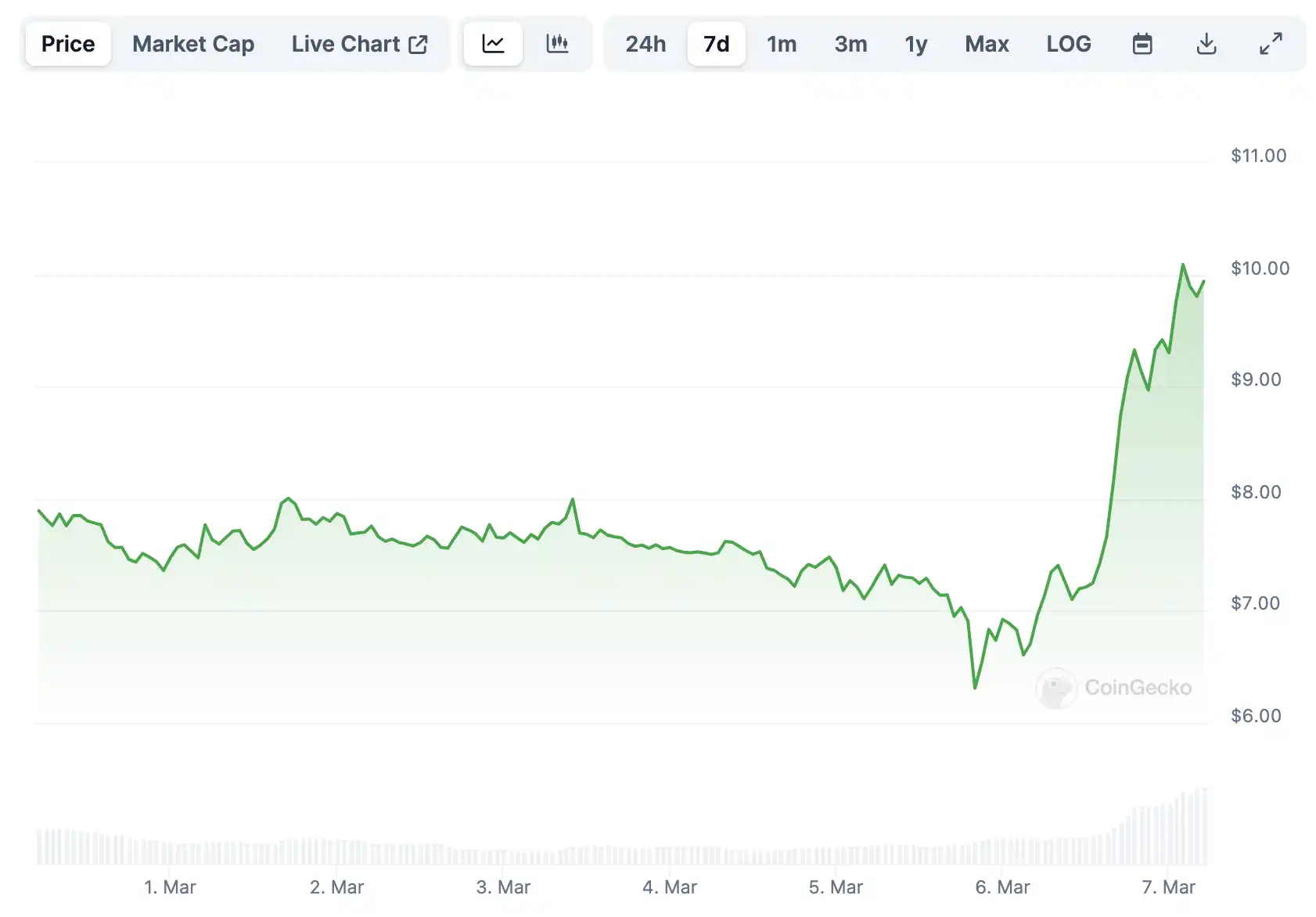Toggle LOG scale on the chart
Screen dimensions: 1316x917
[1068, 44]
